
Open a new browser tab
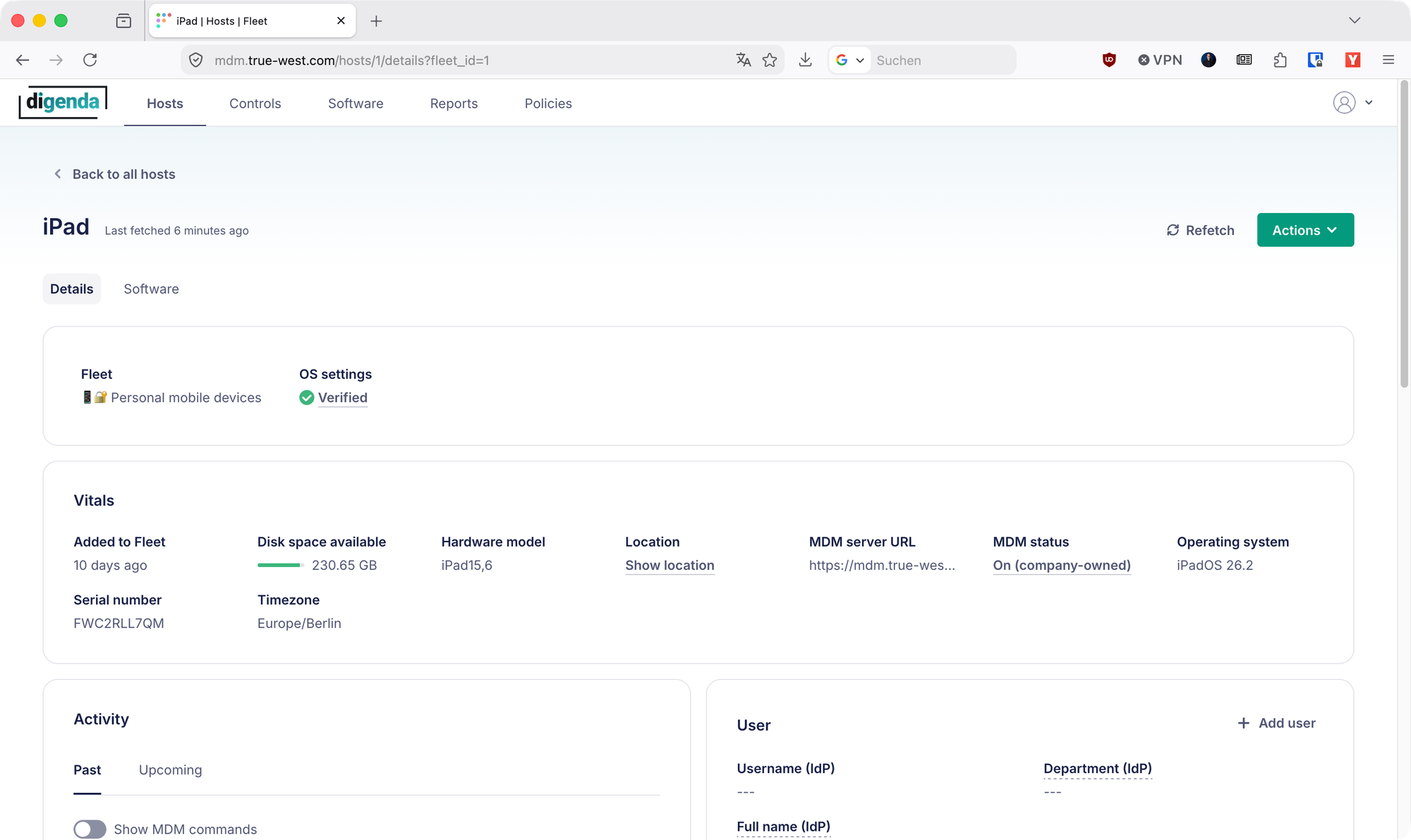(376, 21)
